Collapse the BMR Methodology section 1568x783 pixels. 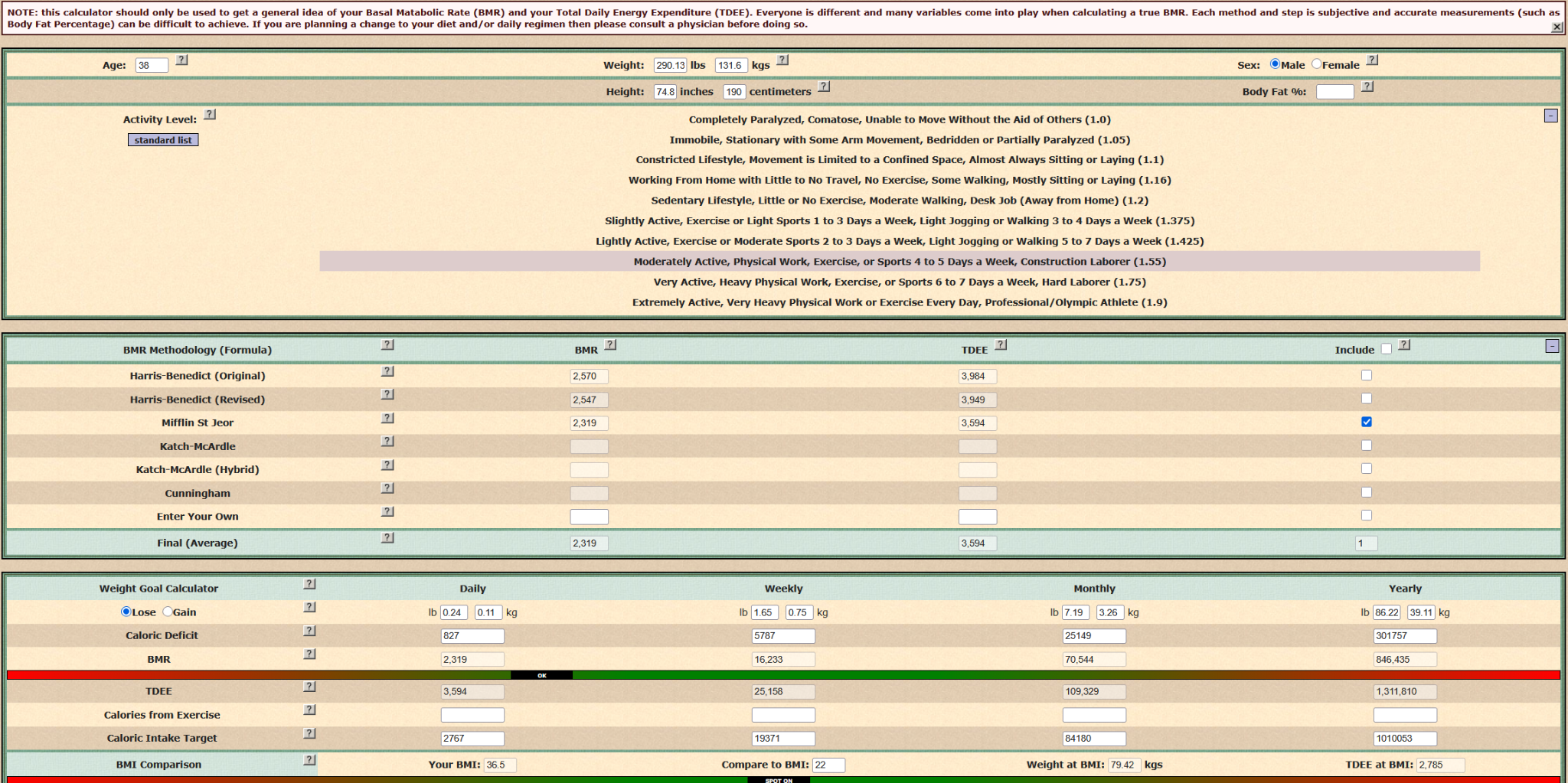tap(1552, 346)
